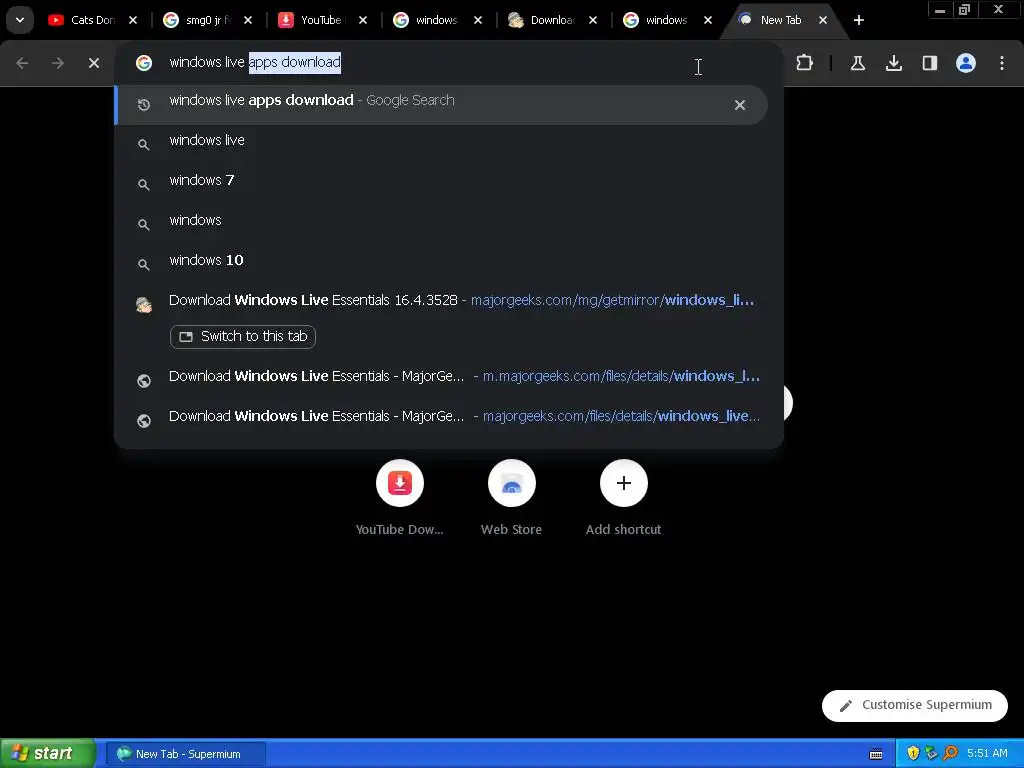Switch to the MajorGeeks Download tab
This screenshot has height=768, width=1024.
(551, 20)
